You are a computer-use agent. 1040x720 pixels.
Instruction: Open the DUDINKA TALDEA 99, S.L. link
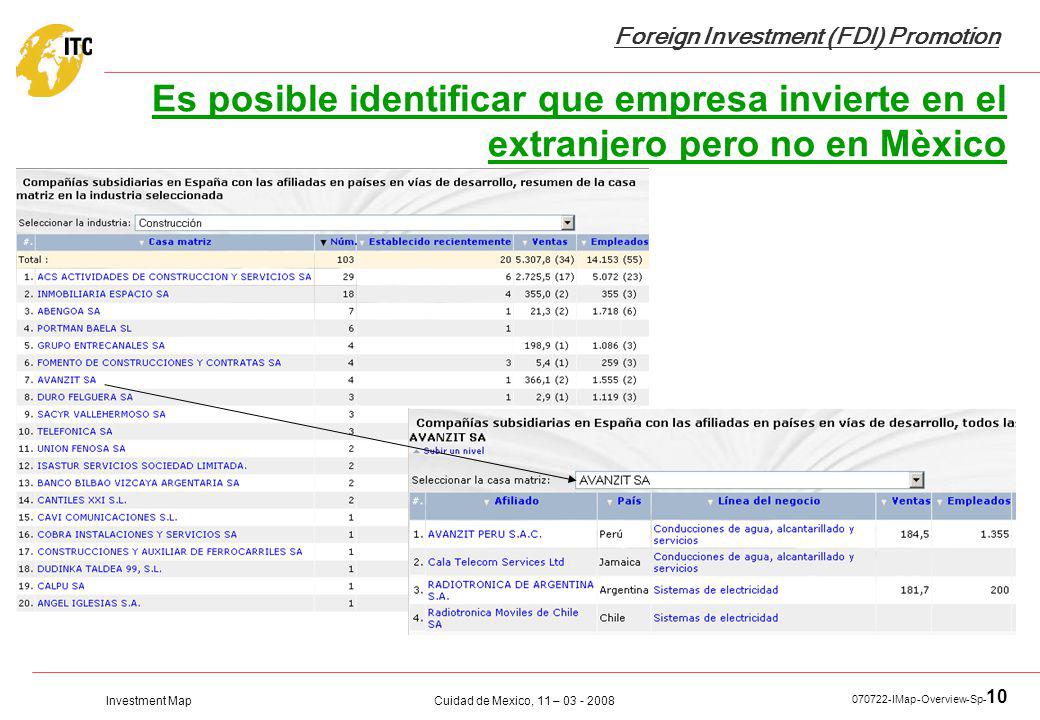tap(99, 570)
